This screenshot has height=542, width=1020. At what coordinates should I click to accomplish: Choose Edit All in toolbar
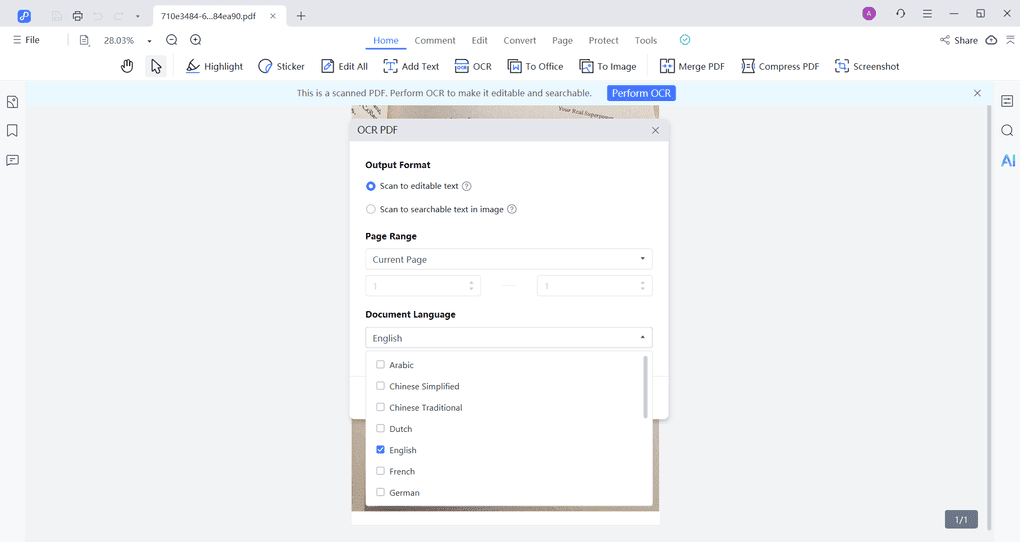pos(344,66)
